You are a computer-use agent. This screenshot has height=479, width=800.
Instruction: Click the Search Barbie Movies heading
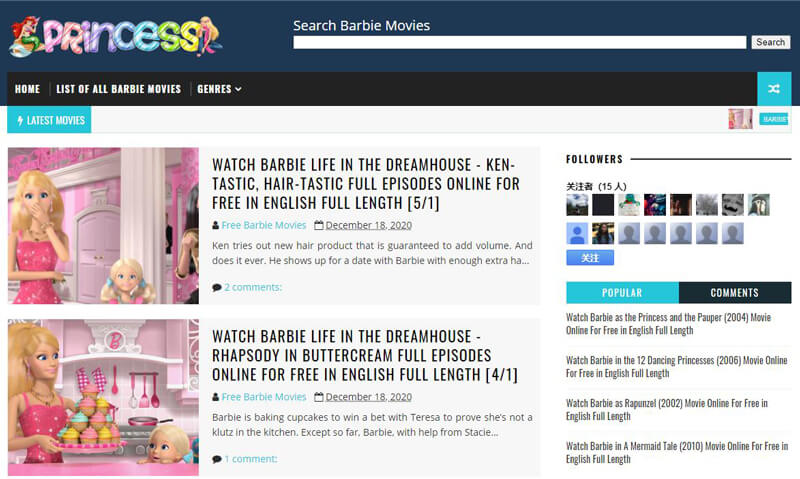coord(362,26)
